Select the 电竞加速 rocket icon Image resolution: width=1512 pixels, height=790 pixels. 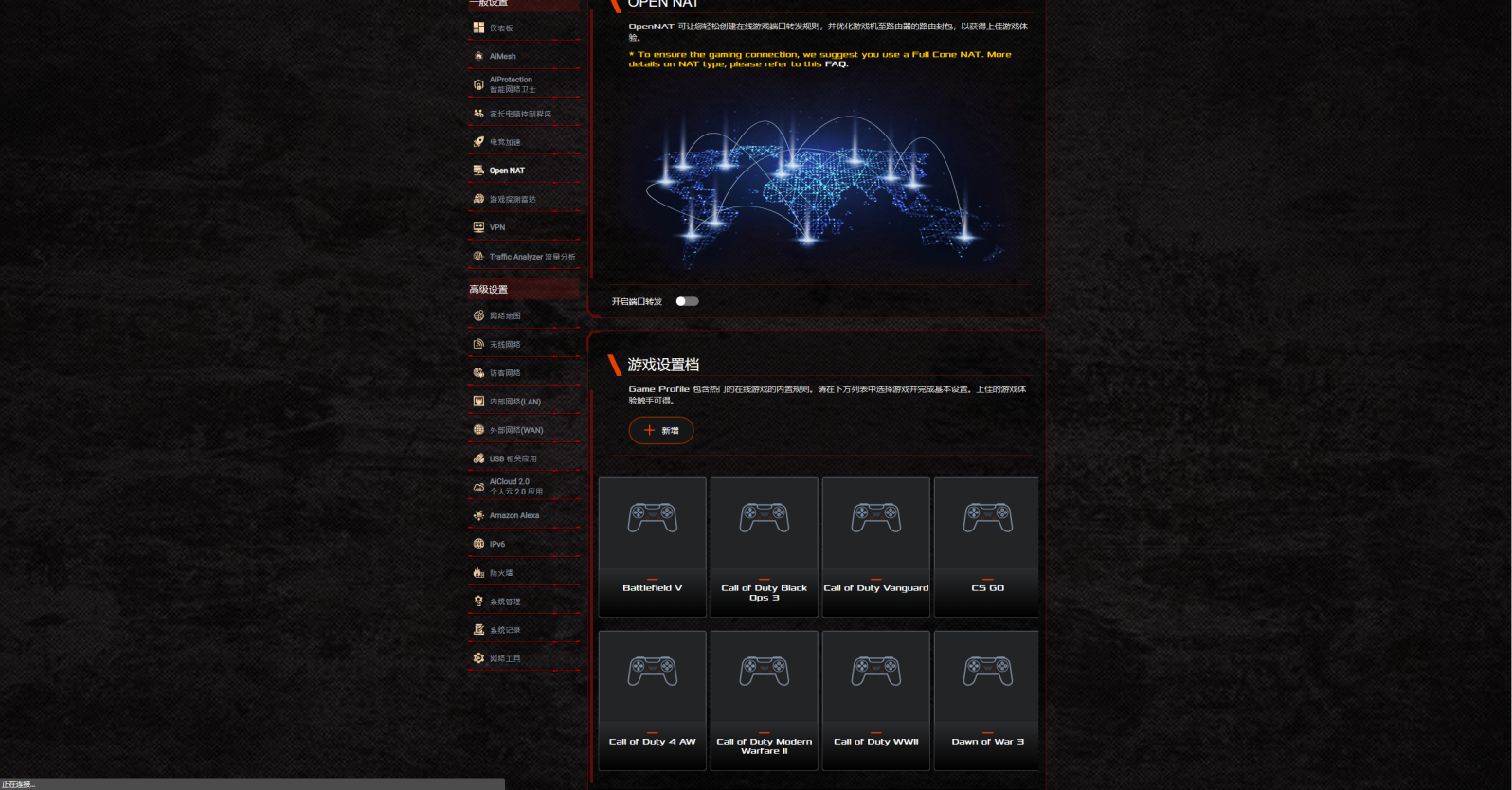[478, 142]
